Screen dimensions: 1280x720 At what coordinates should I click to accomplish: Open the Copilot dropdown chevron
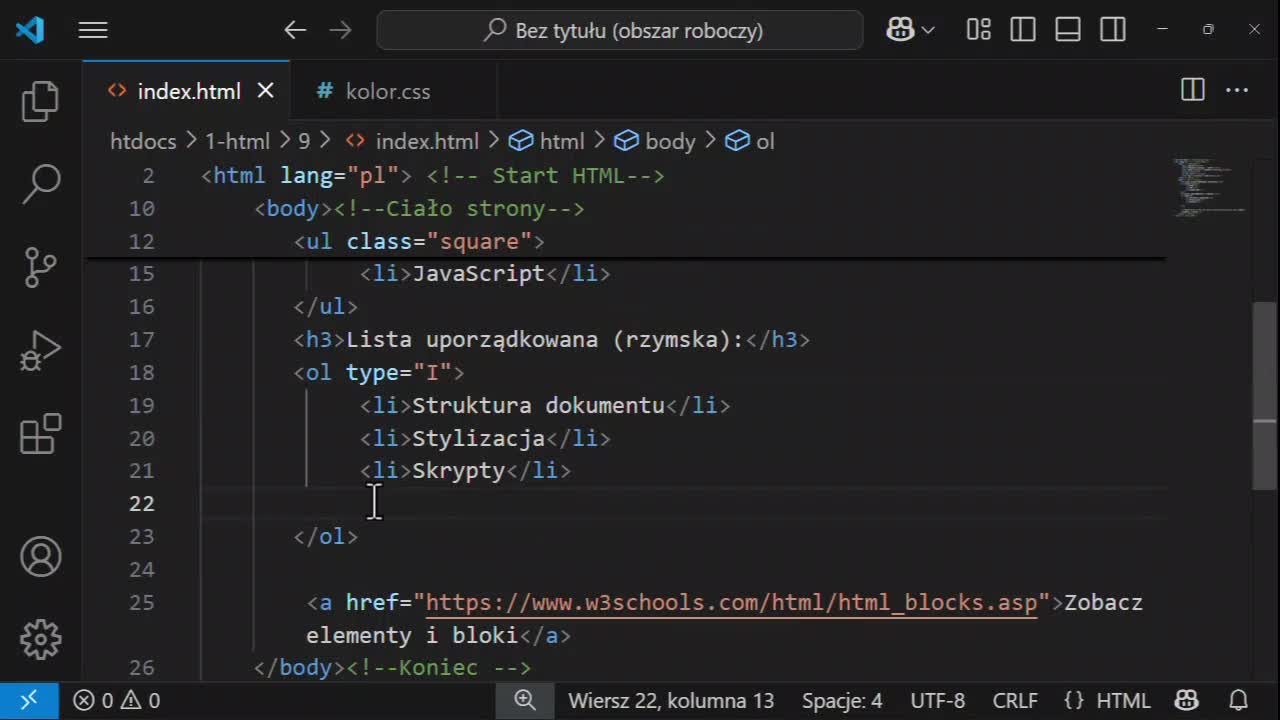pos(929,30)
